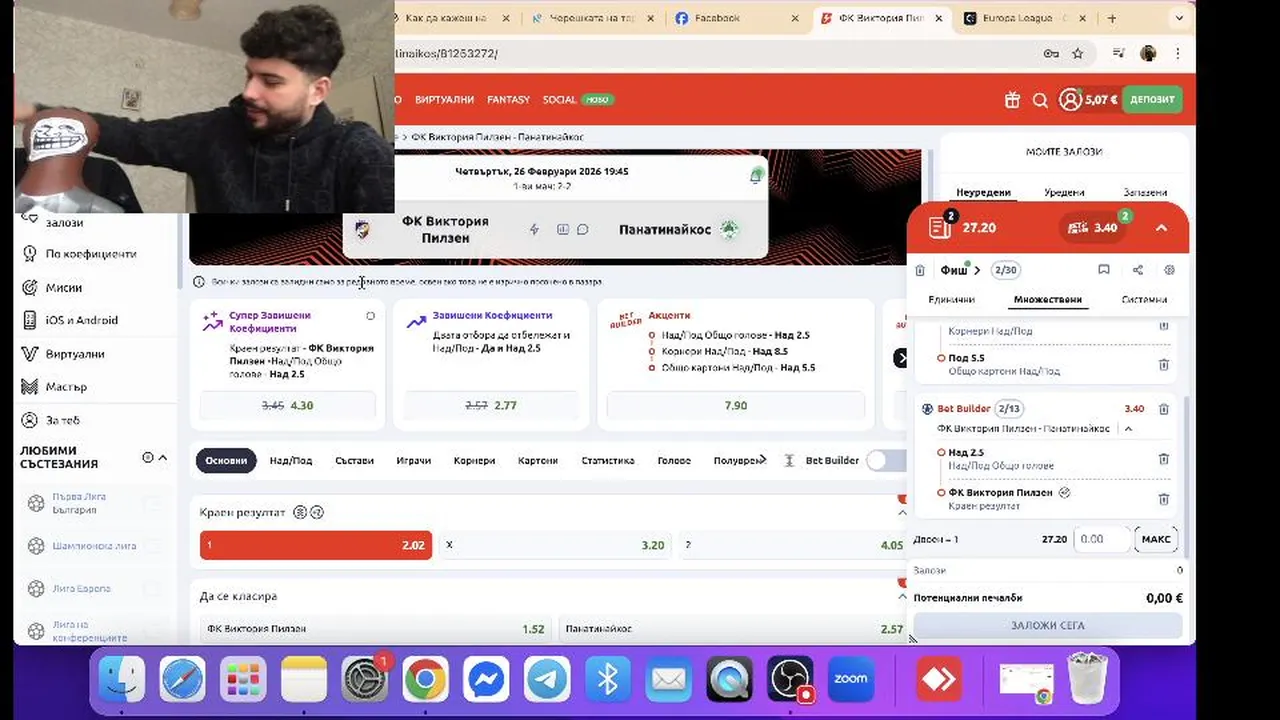
Task: Switch to the Facebook browser tab
Action: point(735,18)
